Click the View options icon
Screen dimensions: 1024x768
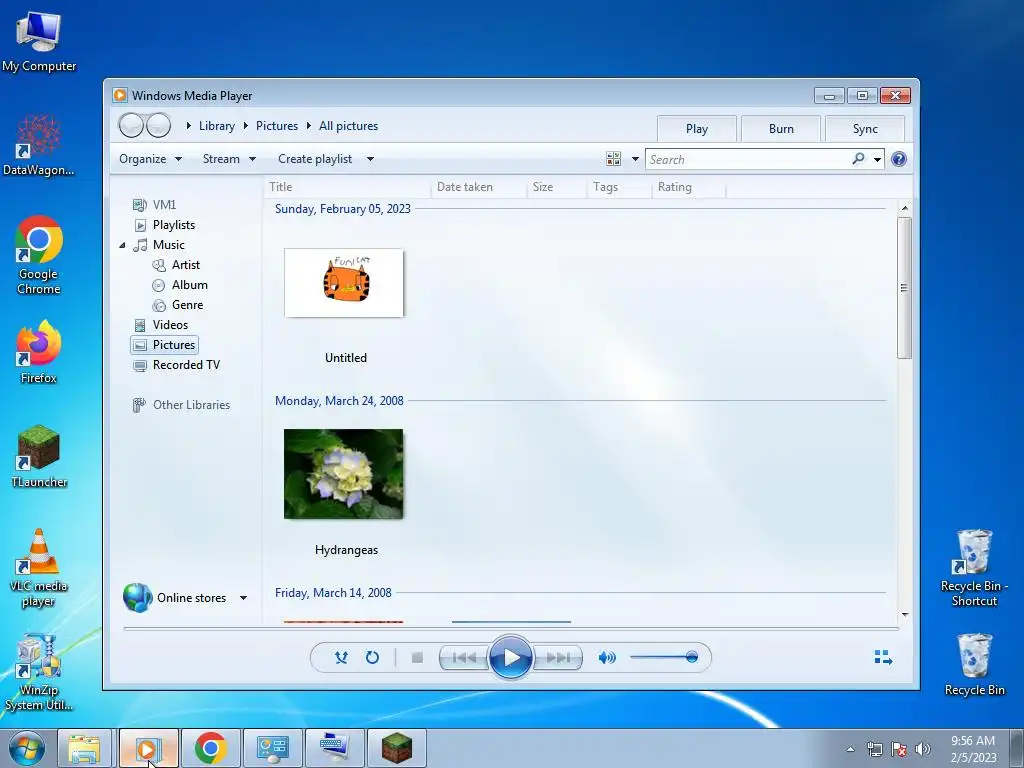tap(613, 159)
